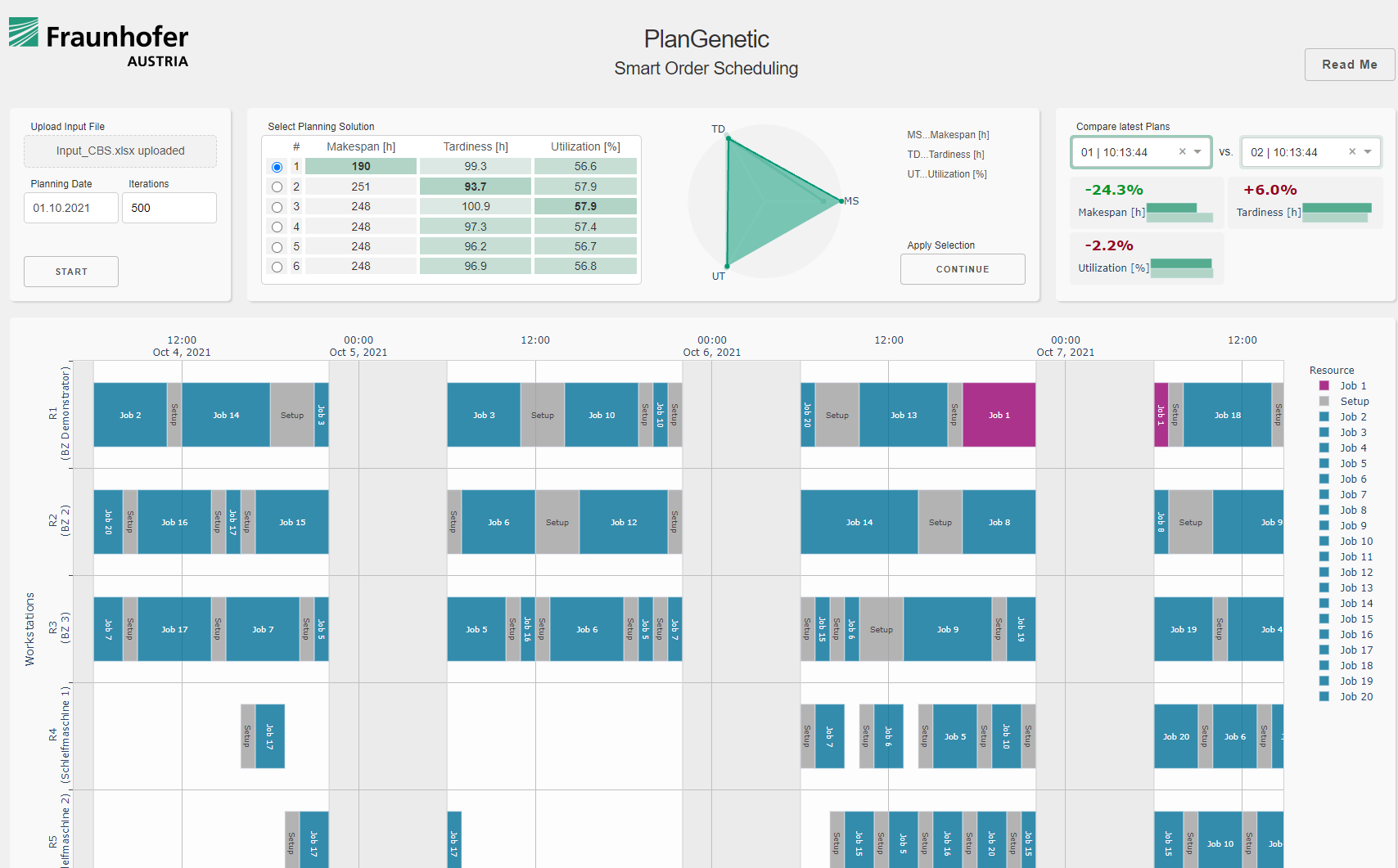This screenshot has width=1398, height=868.
Task: Click the UT vertex on radar chart
Action: [x=727, y=266]
